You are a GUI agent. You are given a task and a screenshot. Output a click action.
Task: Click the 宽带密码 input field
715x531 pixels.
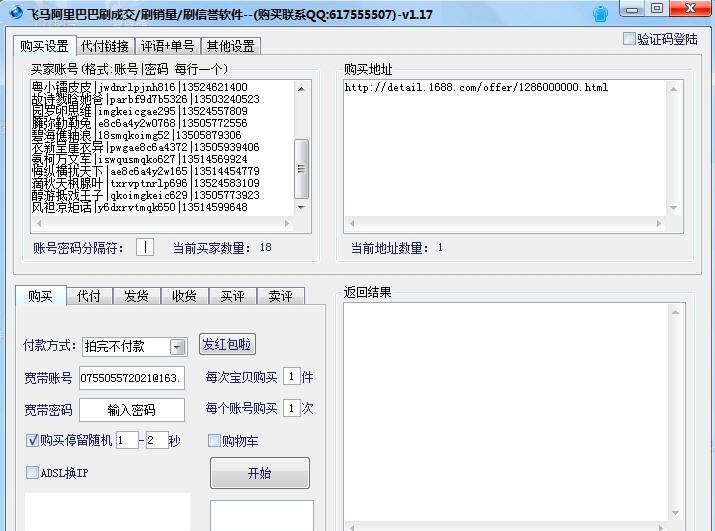tap(132, 410)
